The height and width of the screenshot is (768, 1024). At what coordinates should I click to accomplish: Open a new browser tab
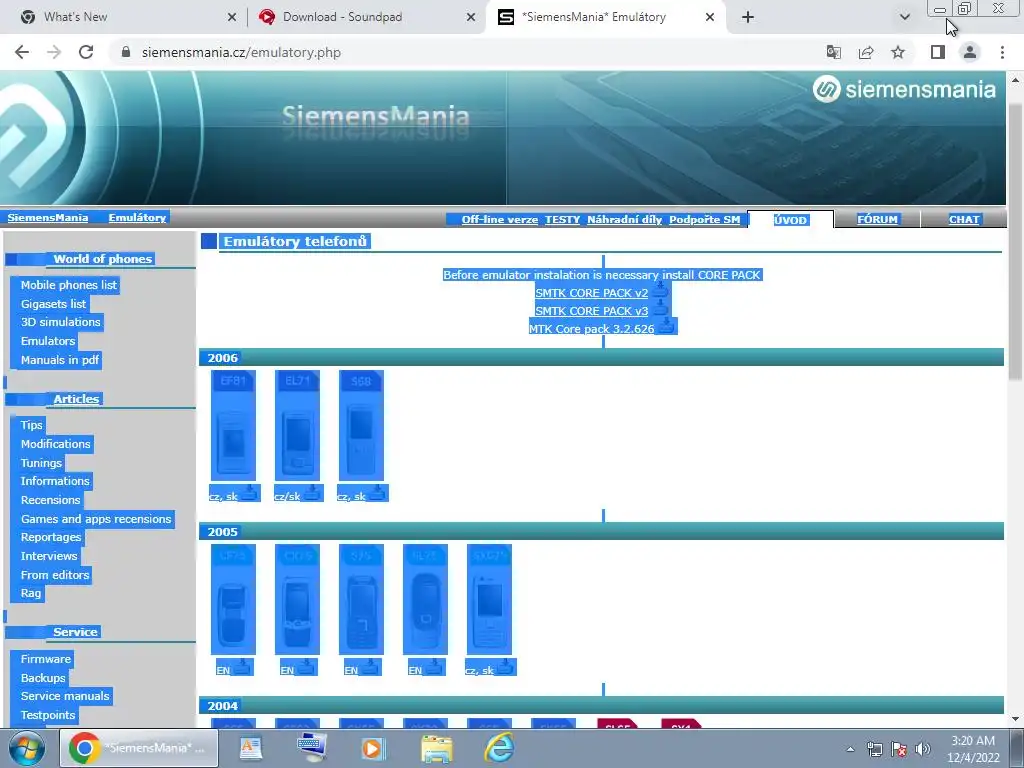[748, 17]
